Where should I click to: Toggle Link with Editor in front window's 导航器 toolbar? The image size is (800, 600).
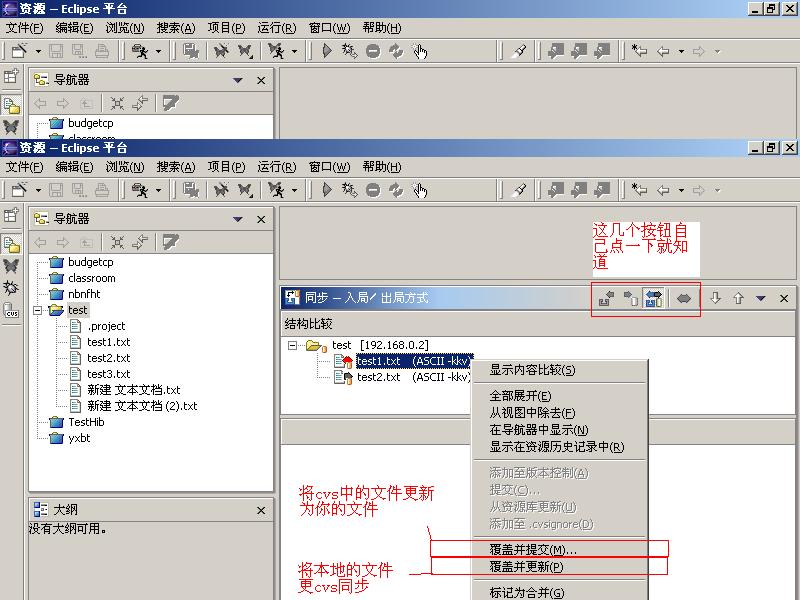pos(140,243)
